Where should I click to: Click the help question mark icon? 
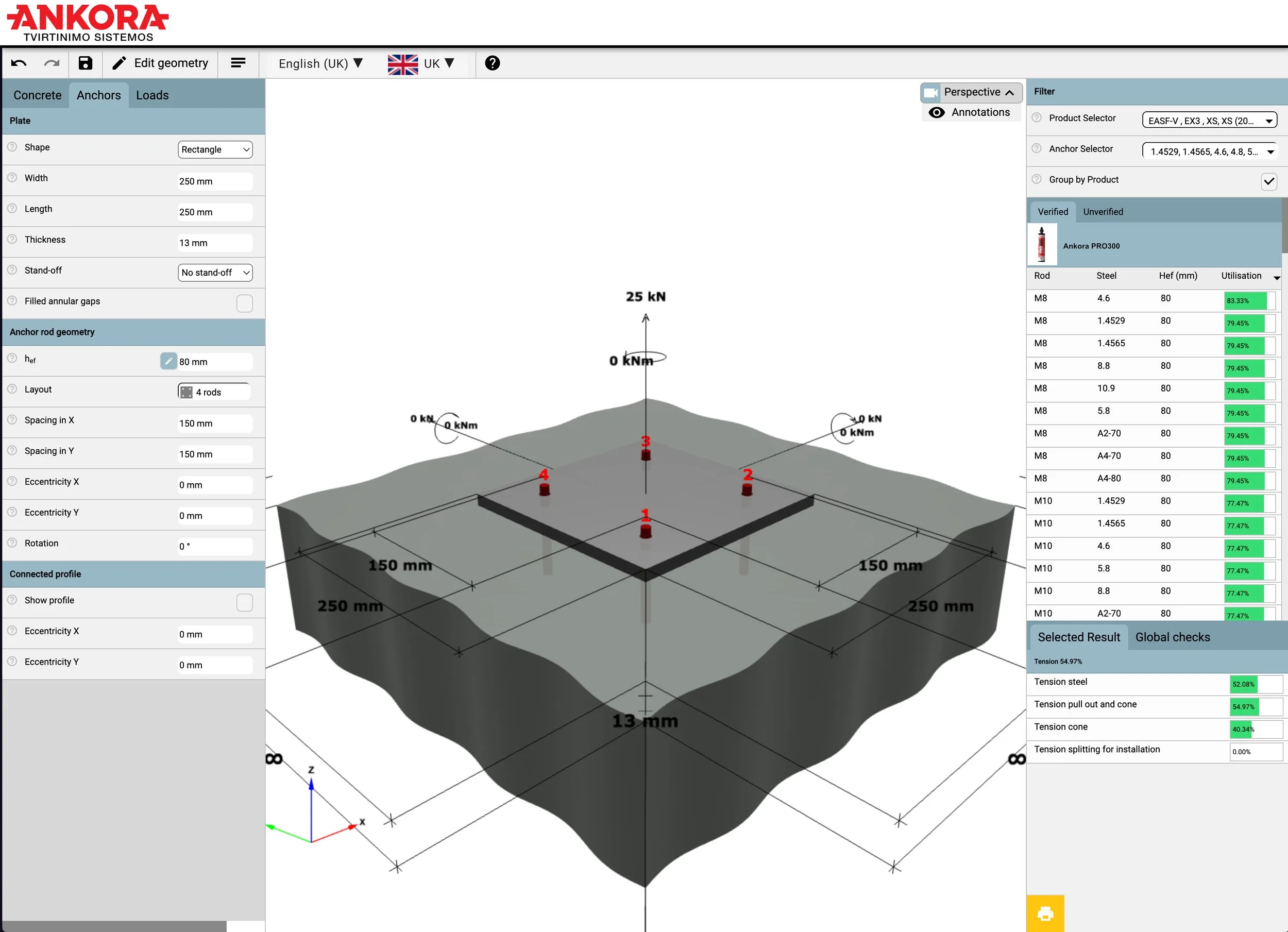pos(493,63)
